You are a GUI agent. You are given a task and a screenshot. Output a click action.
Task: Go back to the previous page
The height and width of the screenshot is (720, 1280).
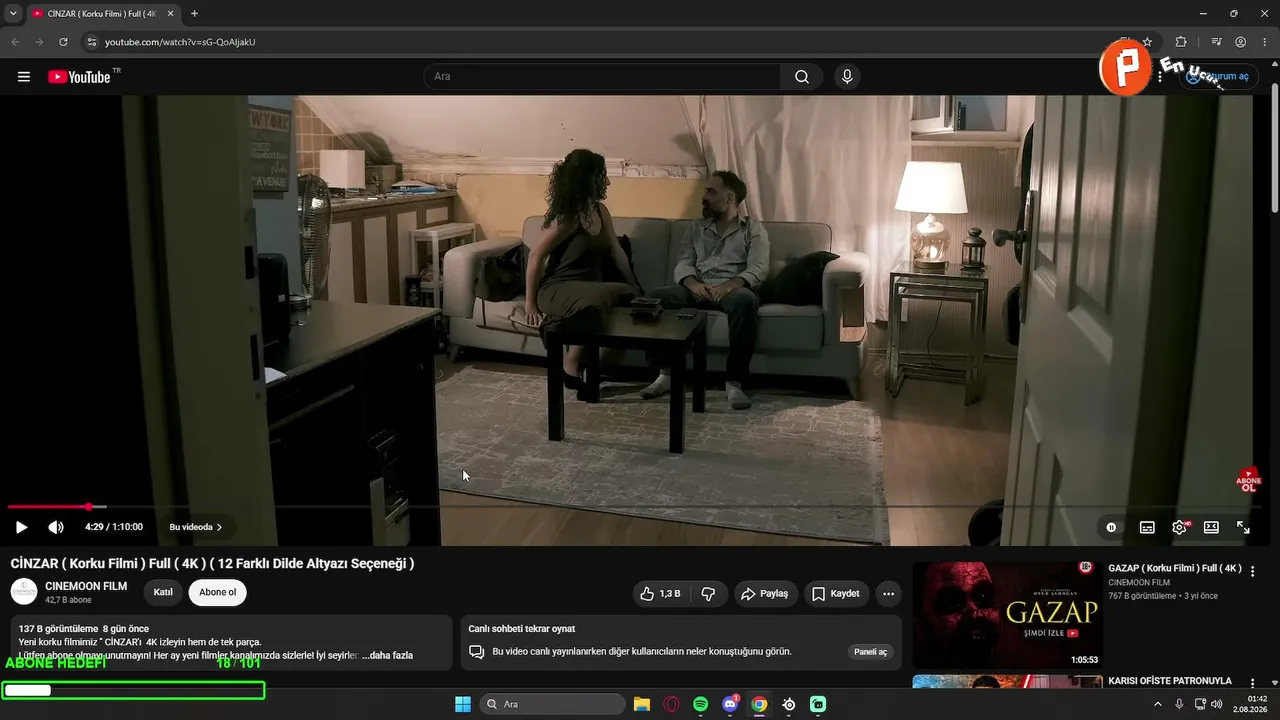pyautogui.click(x=15, y=42)
